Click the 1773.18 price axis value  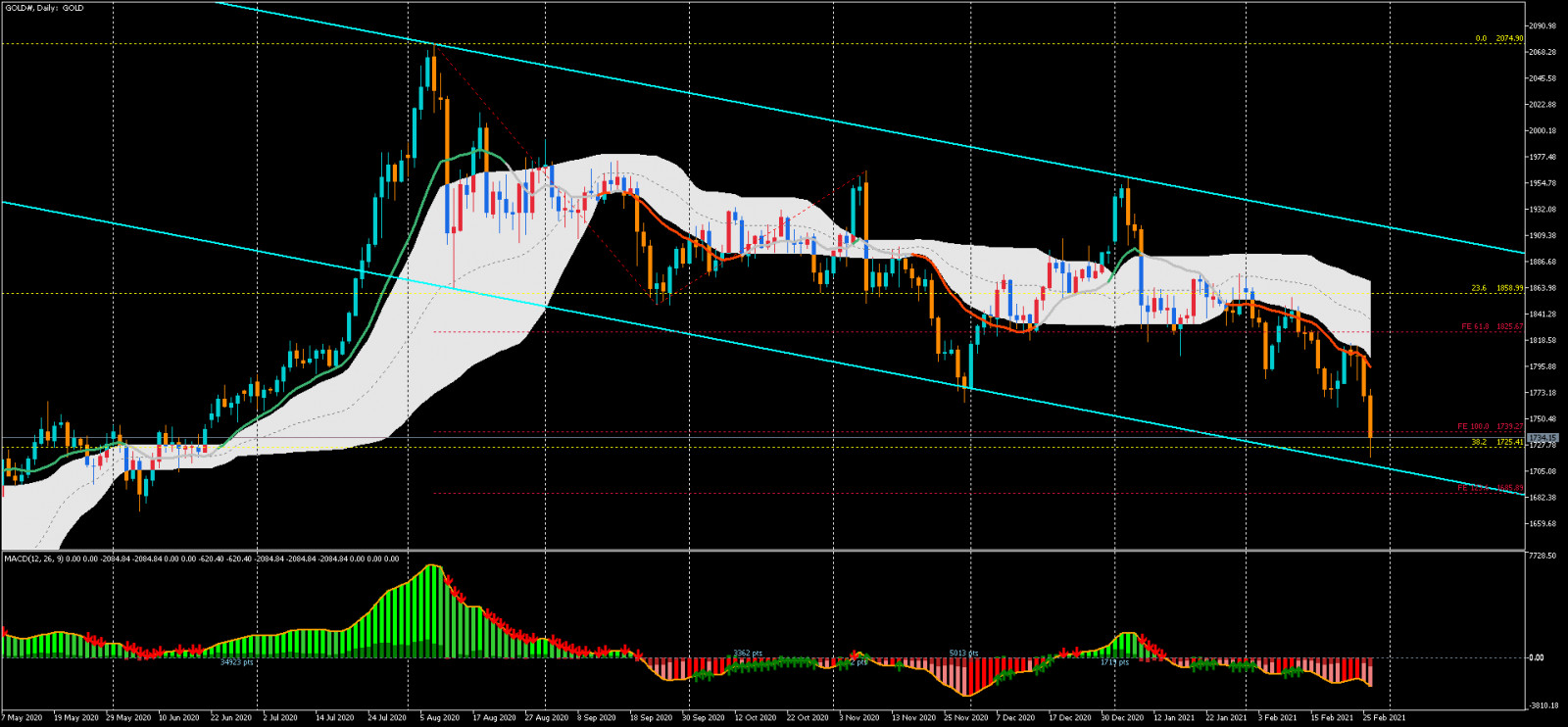click(1543, 393)
